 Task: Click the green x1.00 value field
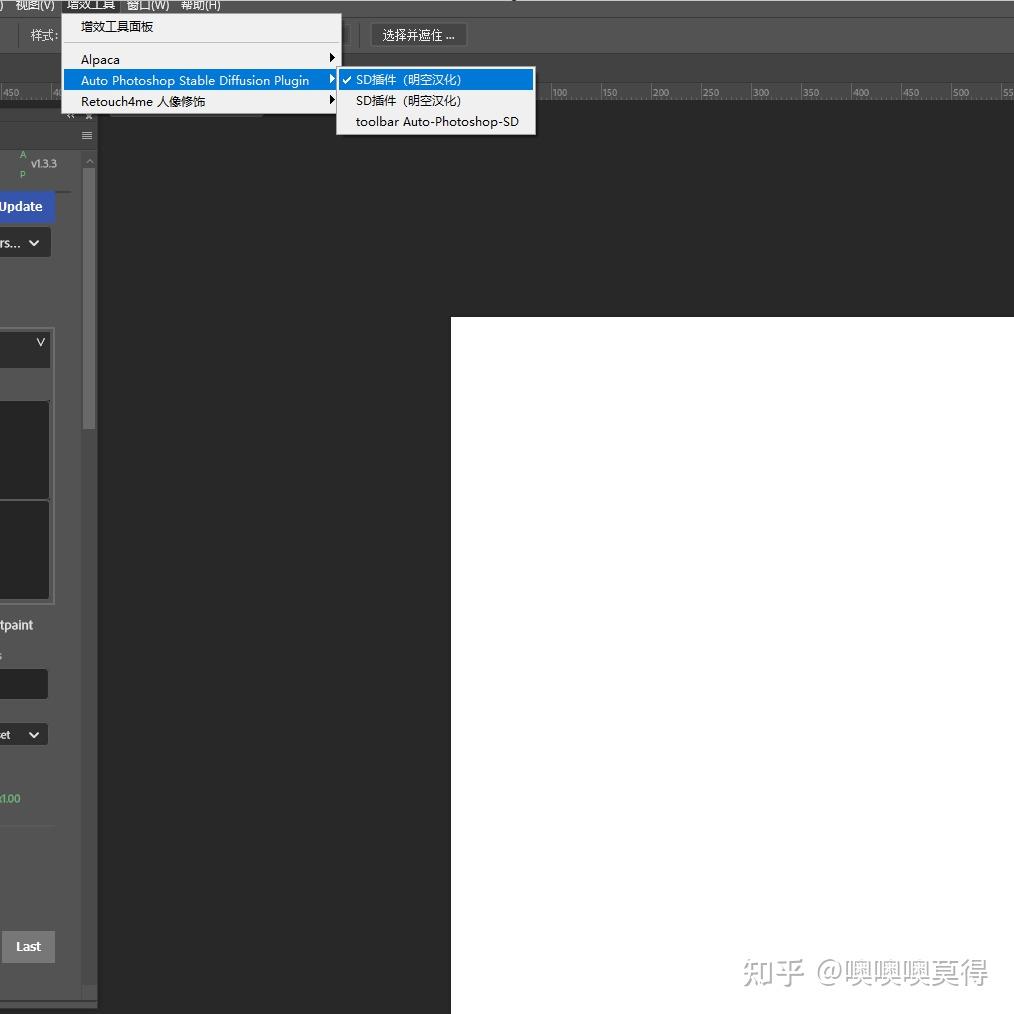coord(10,798)
